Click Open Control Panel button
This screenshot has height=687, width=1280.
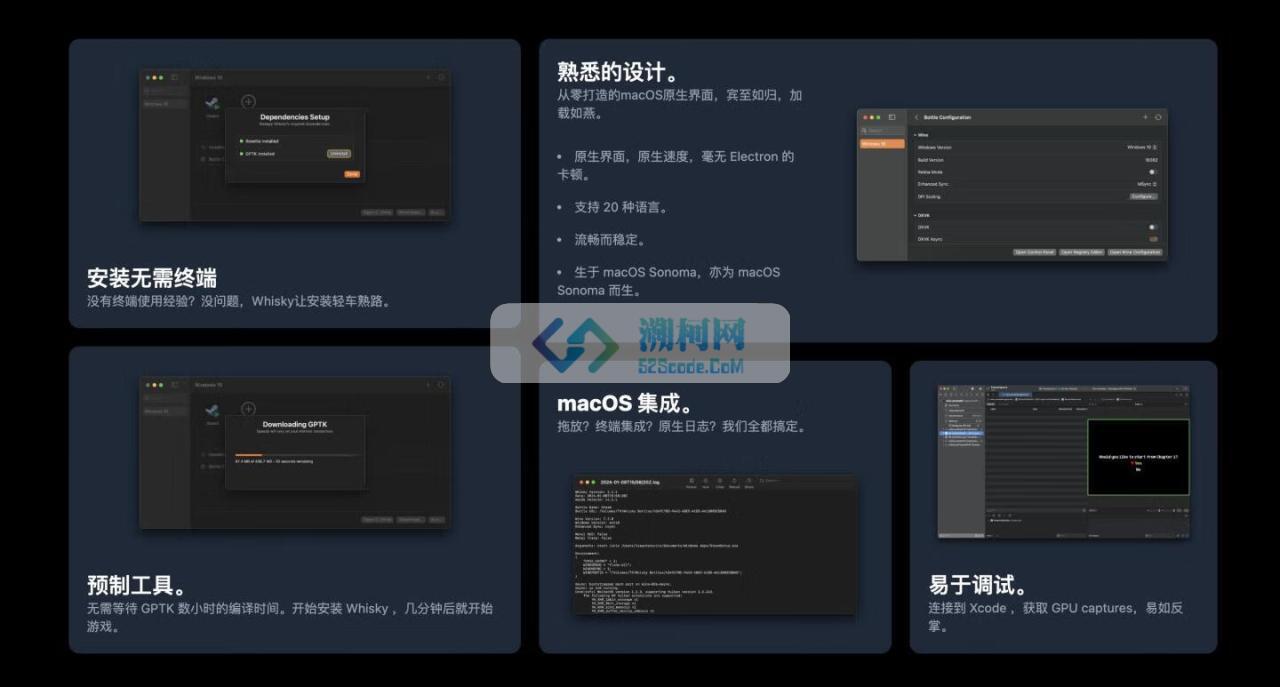1034,252
